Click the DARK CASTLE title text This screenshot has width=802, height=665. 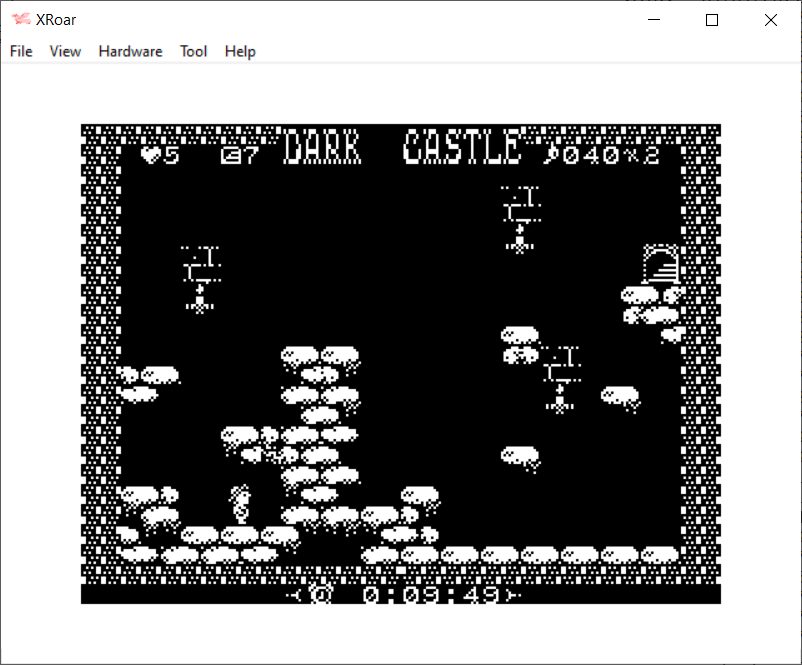pyautogui.click(x=402, y=148)
